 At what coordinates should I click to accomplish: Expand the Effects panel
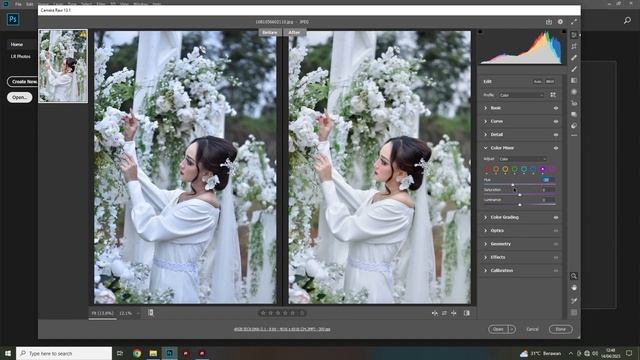486,258
